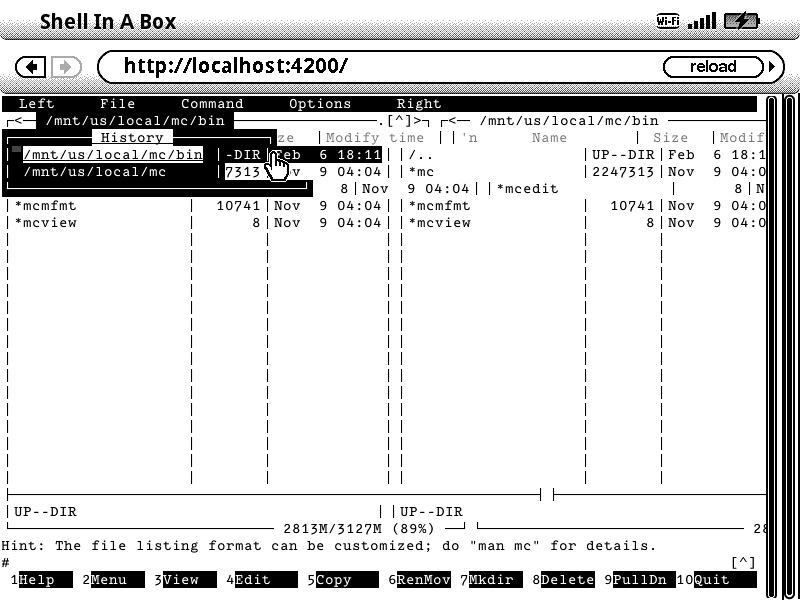Open the File menu
This screenshot has width=800, height=600.
click(117, 104)
